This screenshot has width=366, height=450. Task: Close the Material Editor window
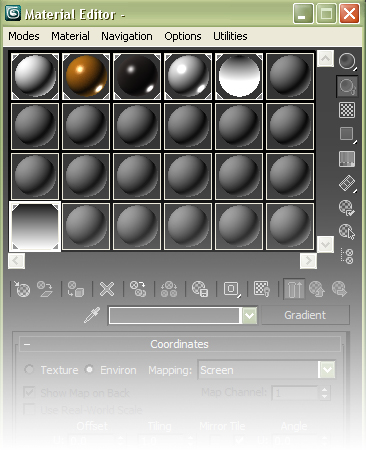tap(349, 14)
